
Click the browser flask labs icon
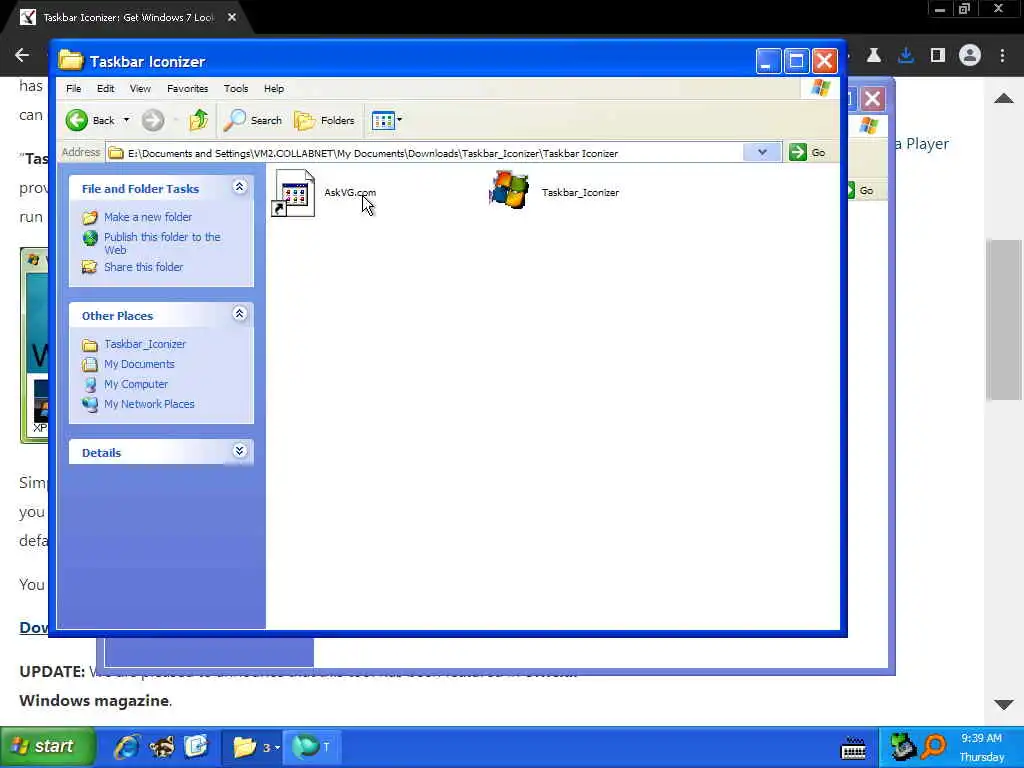[874, 56]
